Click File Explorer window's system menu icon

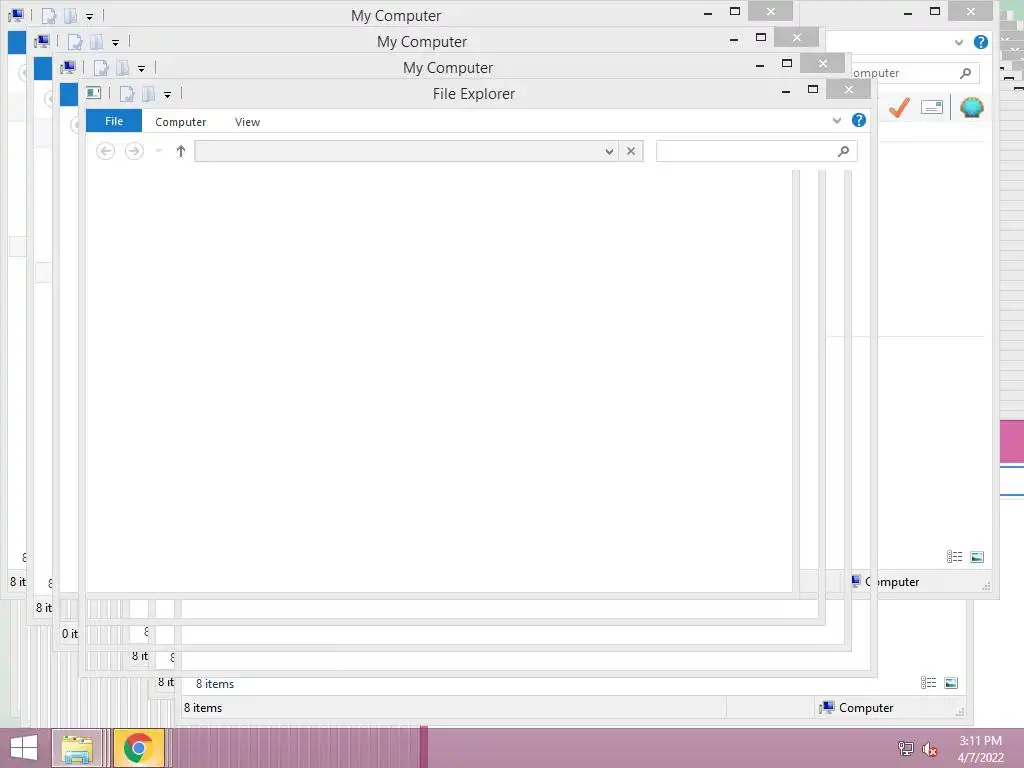point(93,93)
